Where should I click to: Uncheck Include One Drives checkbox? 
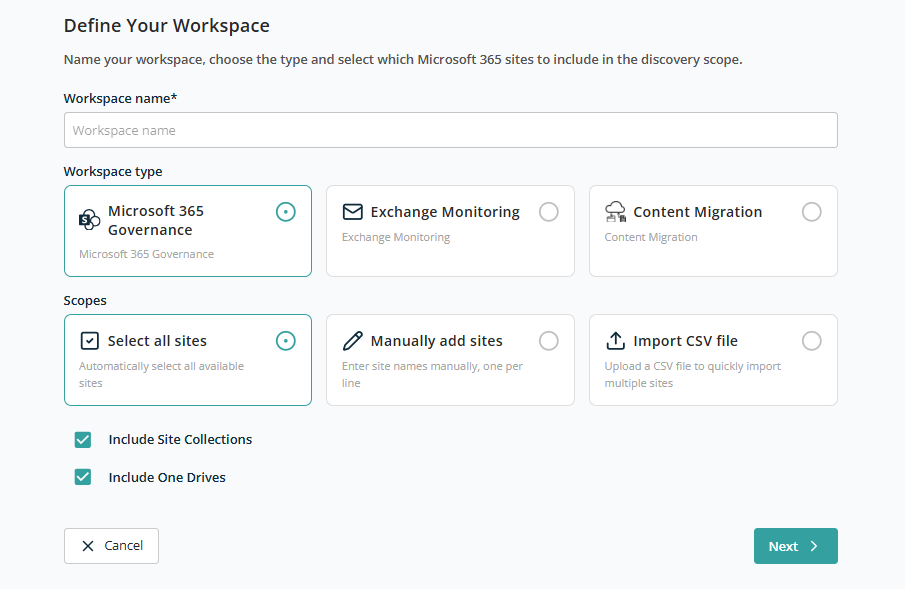(83, 477)
